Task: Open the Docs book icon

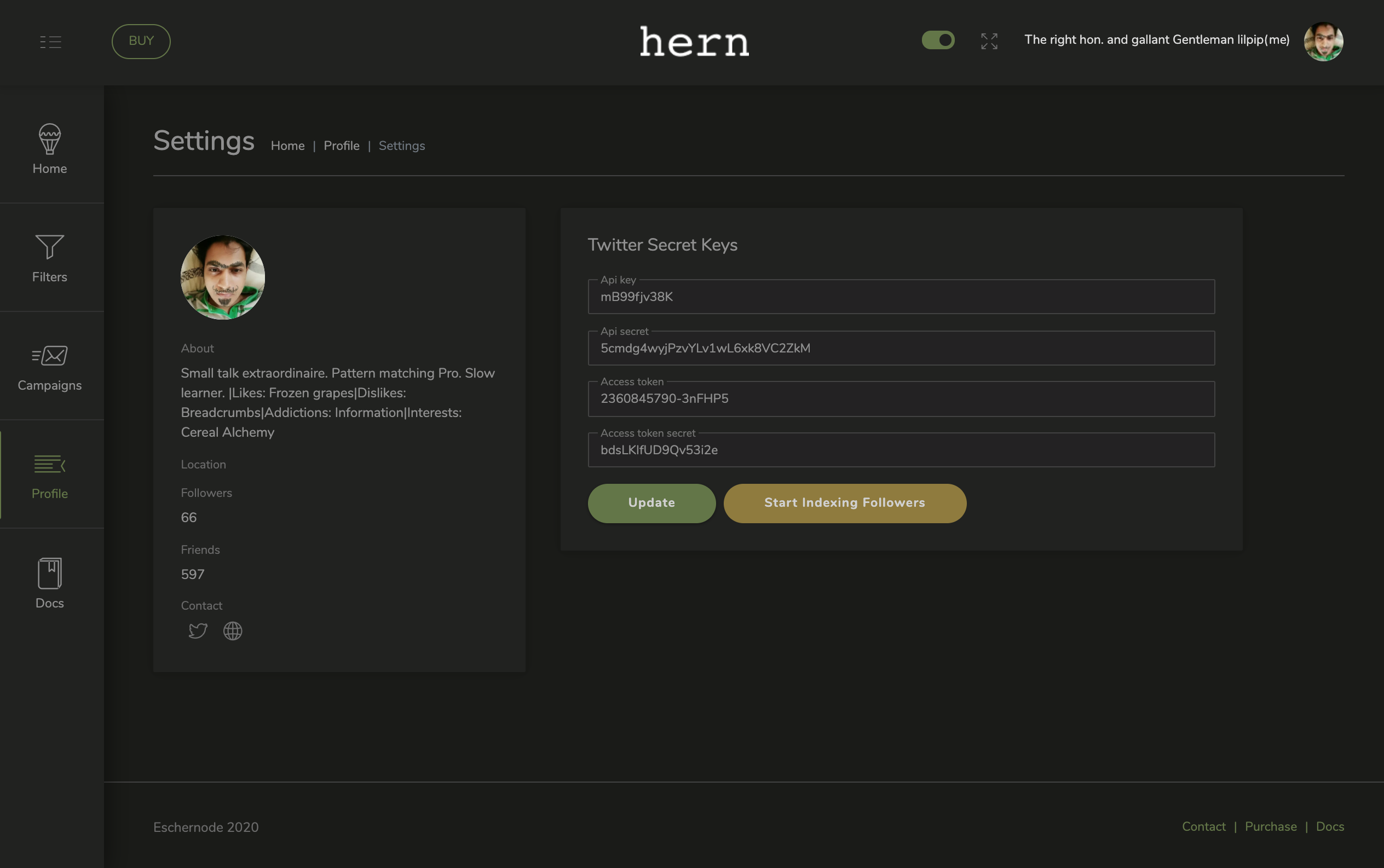Action: pos(49,574)
